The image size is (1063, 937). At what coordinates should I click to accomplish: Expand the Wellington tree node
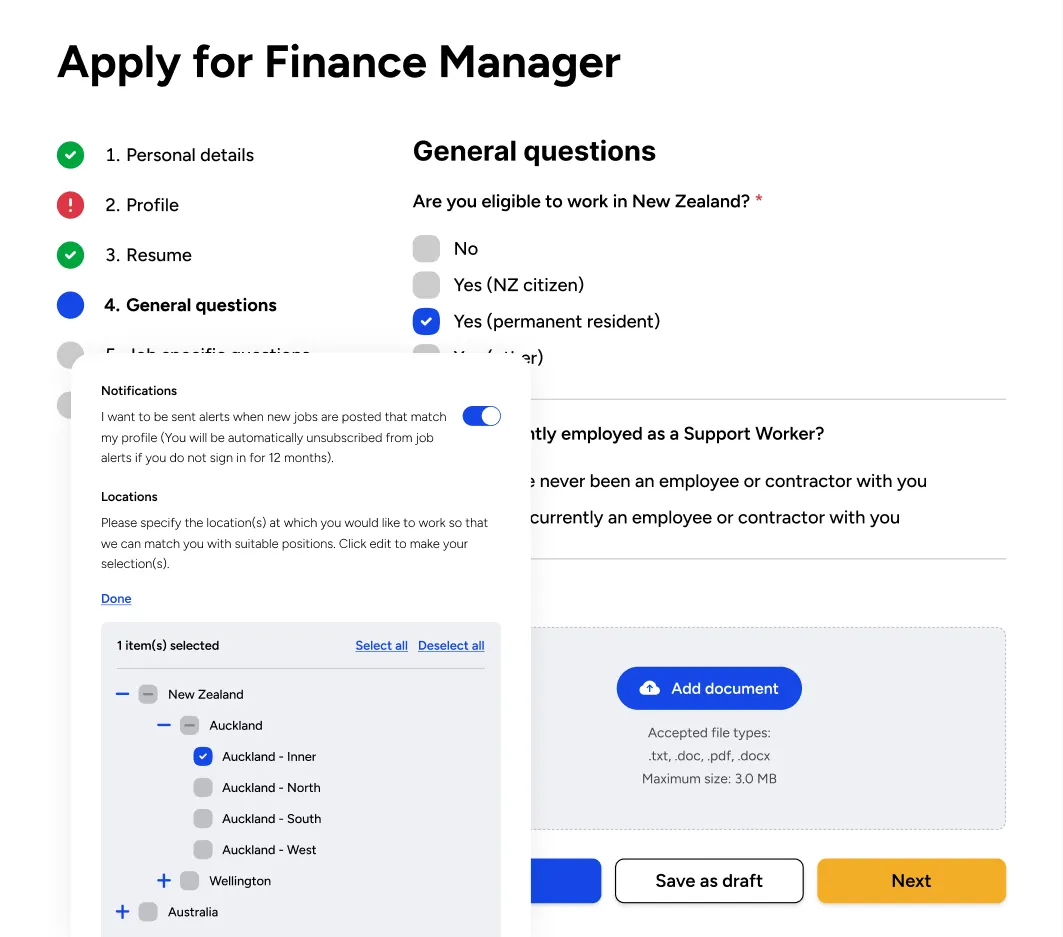164,881
